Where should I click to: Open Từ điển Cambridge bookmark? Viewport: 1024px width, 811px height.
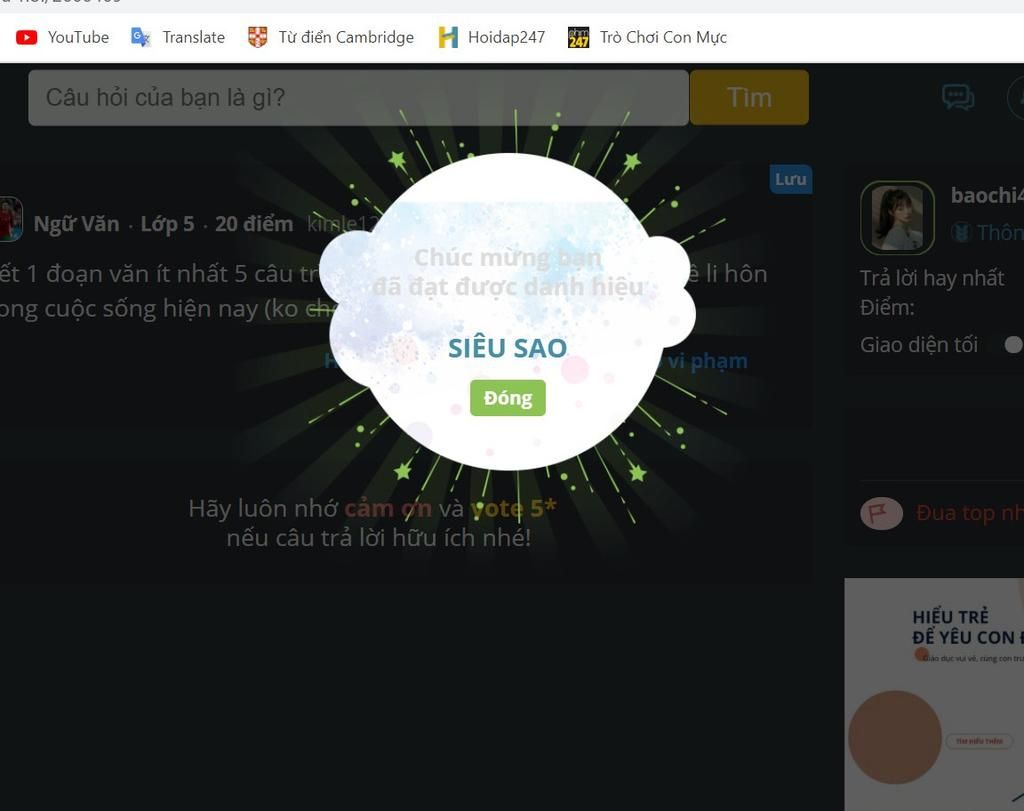click(331, 37)
